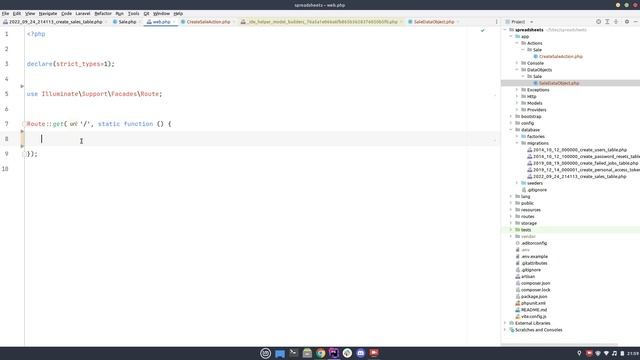This screenshot has width=640, height=360.
Task: Select CreateSaleAction.php in project tree
Action: pyautogui.click(x=560, y=56)
